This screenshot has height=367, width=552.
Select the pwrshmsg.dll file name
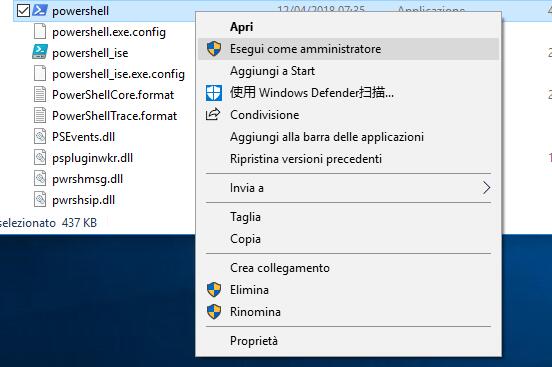point(87,179)
